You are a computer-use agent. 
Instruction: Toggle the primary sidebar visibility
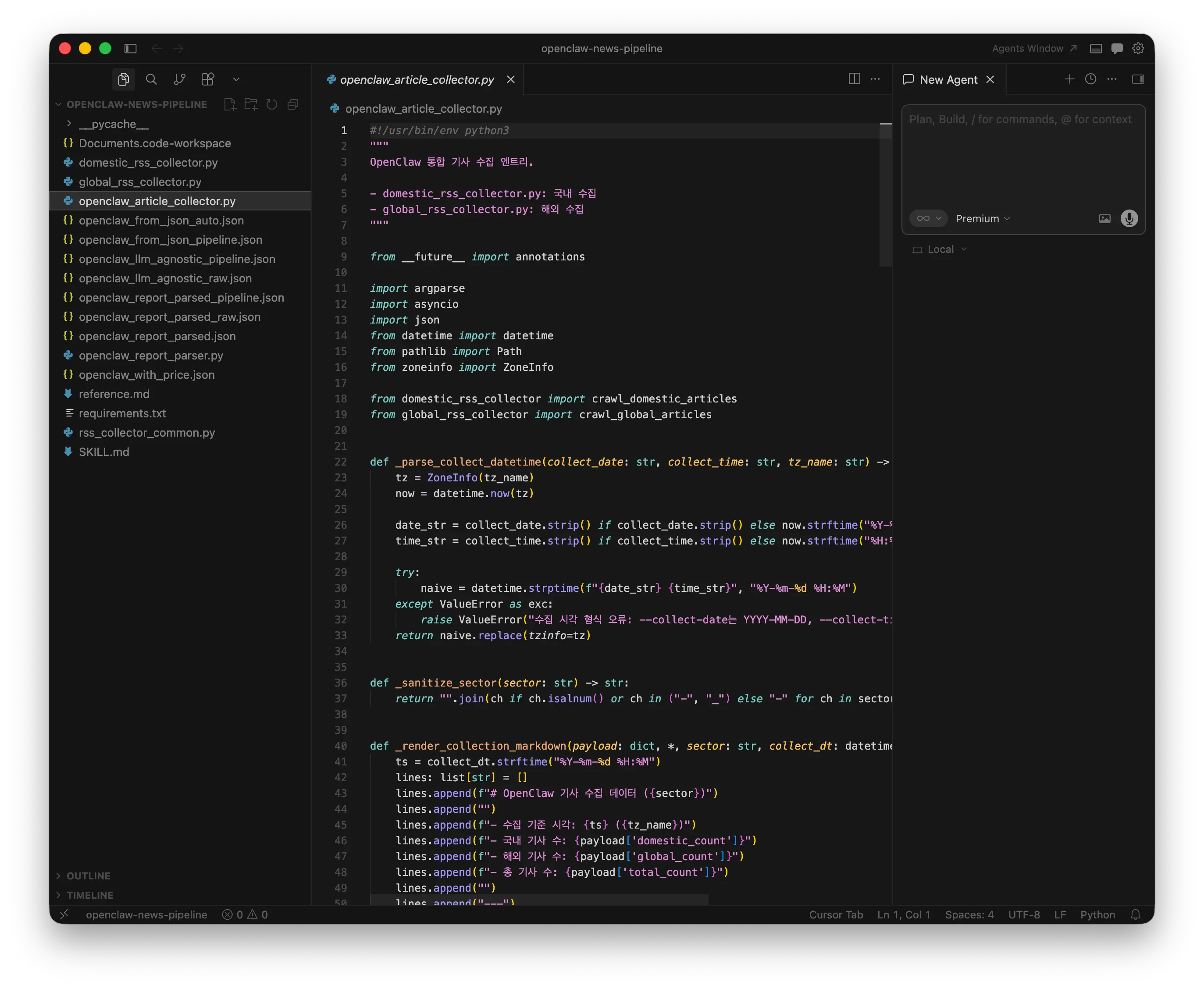coord(131,48)
